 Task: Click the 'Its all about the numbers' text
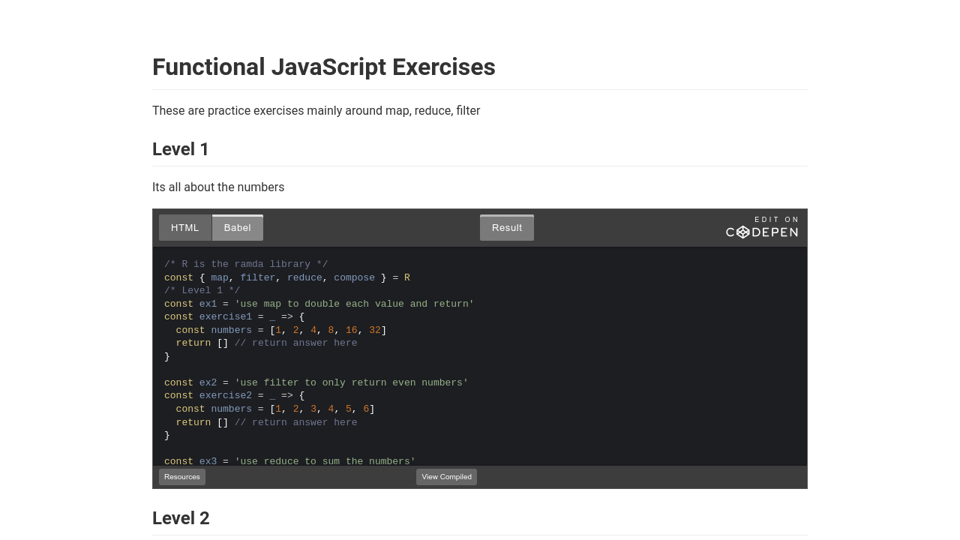(x=218, y=187)
